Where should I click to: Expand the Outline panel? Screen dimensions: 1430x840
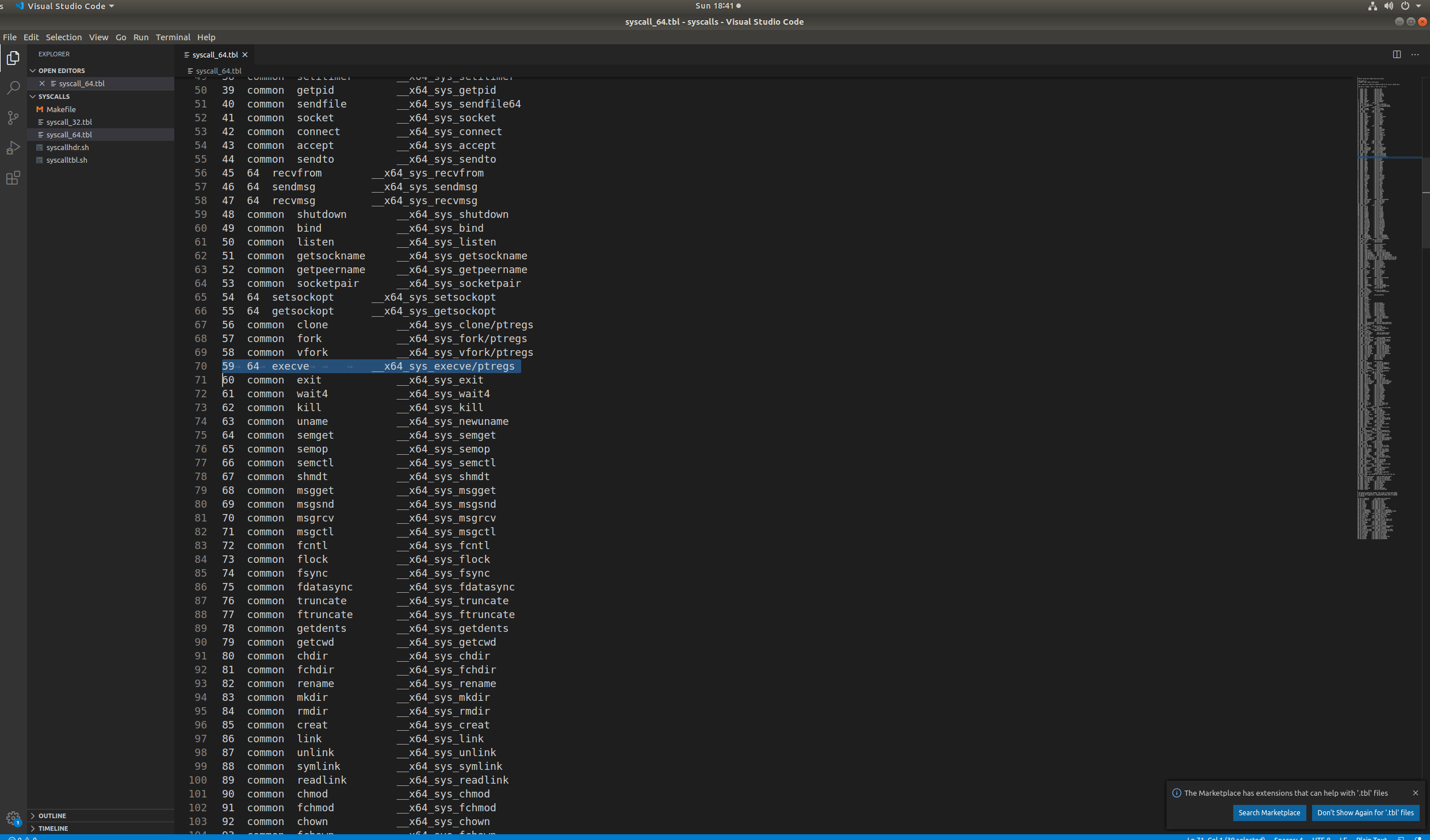[52, 815]
